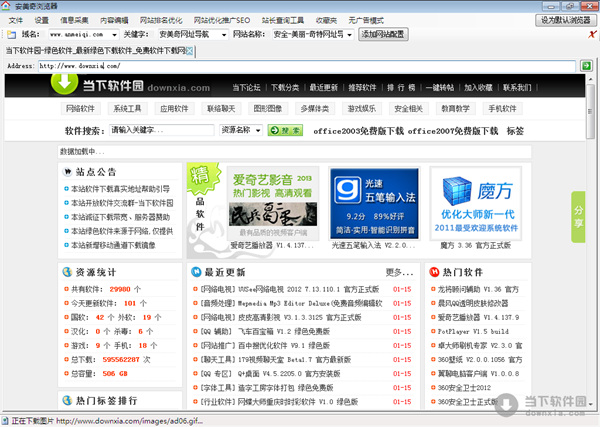Select the 系统工具 category
The width and height of the screenshot is (600, 427).
click(127, 109)
